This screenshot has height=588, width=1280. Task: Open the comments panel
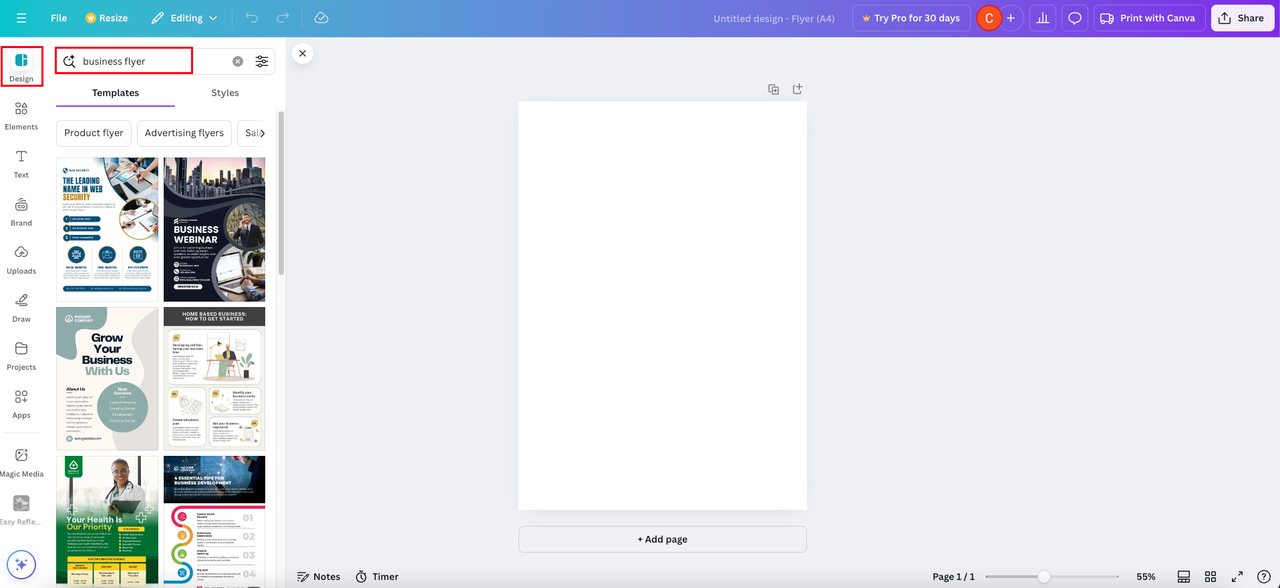pos(1075,18)
